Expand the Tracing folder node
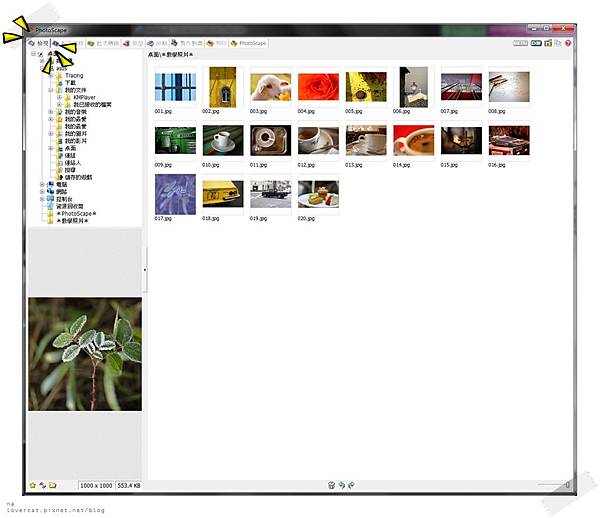This screenshot has width=600, height=518. pos(51,76)
